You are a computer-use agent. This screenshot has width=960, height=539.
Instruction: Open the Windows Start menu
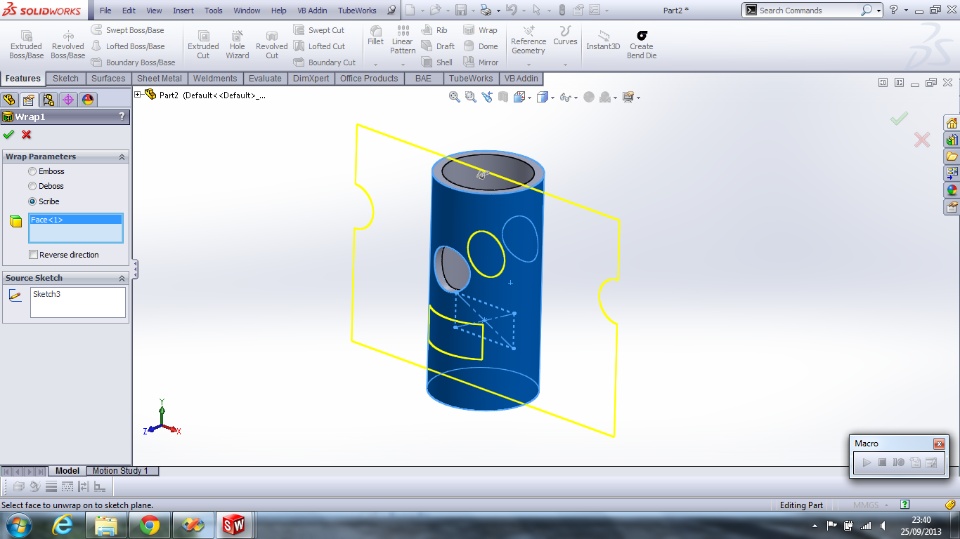tap(19, 526)
